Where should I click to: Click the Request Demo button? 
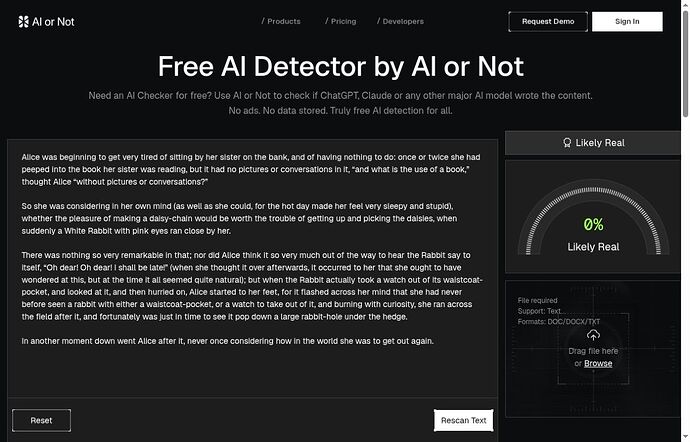click(x=548, y=22)
